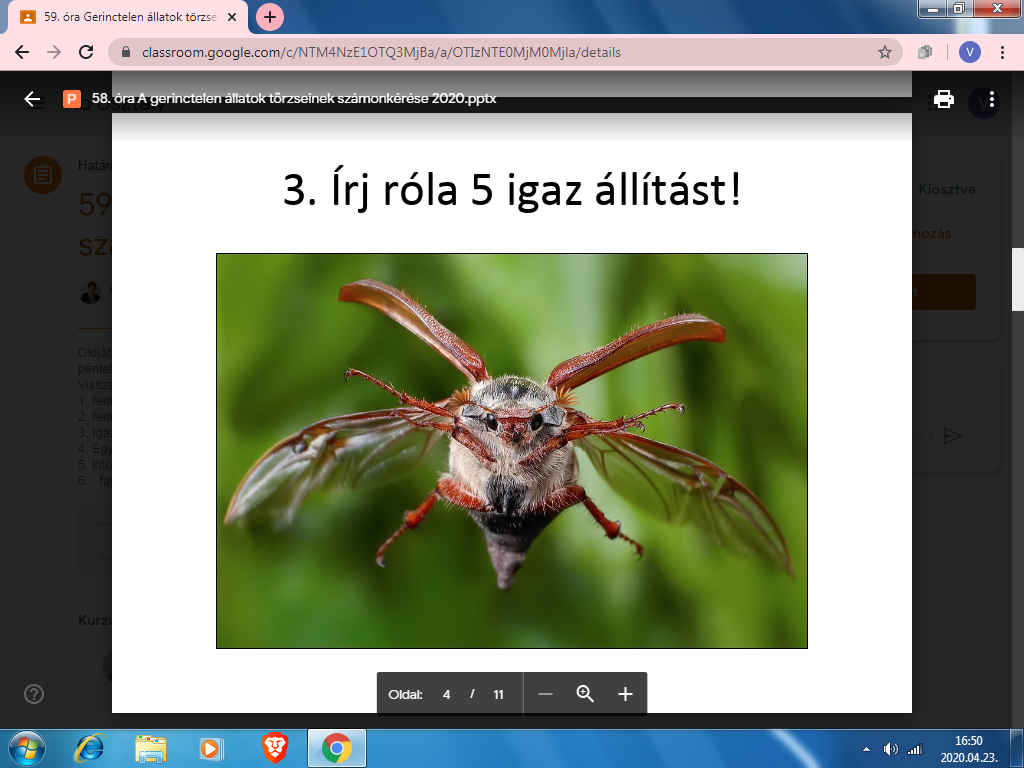Open Brave browser from the taskbar

pyautogui.click(x=275, y=748)
